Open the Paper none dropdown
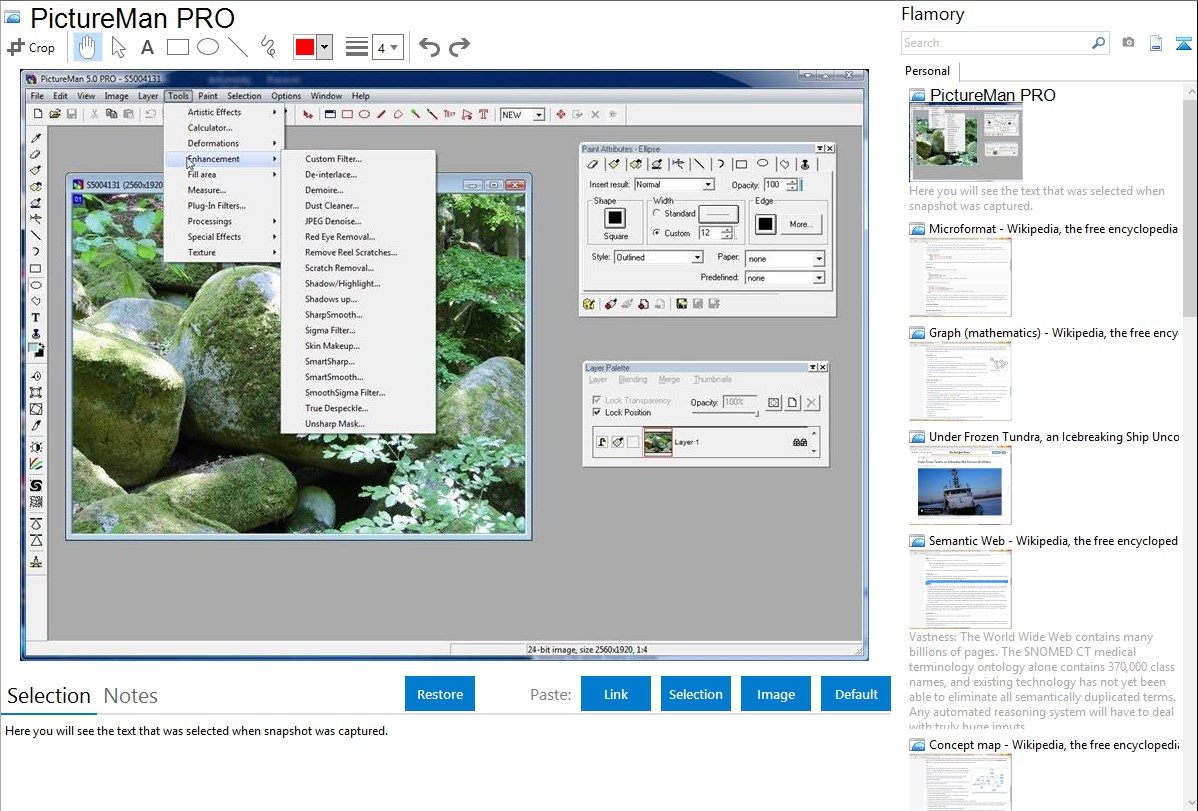The image size is (1198, 811). tap(818, 258)
